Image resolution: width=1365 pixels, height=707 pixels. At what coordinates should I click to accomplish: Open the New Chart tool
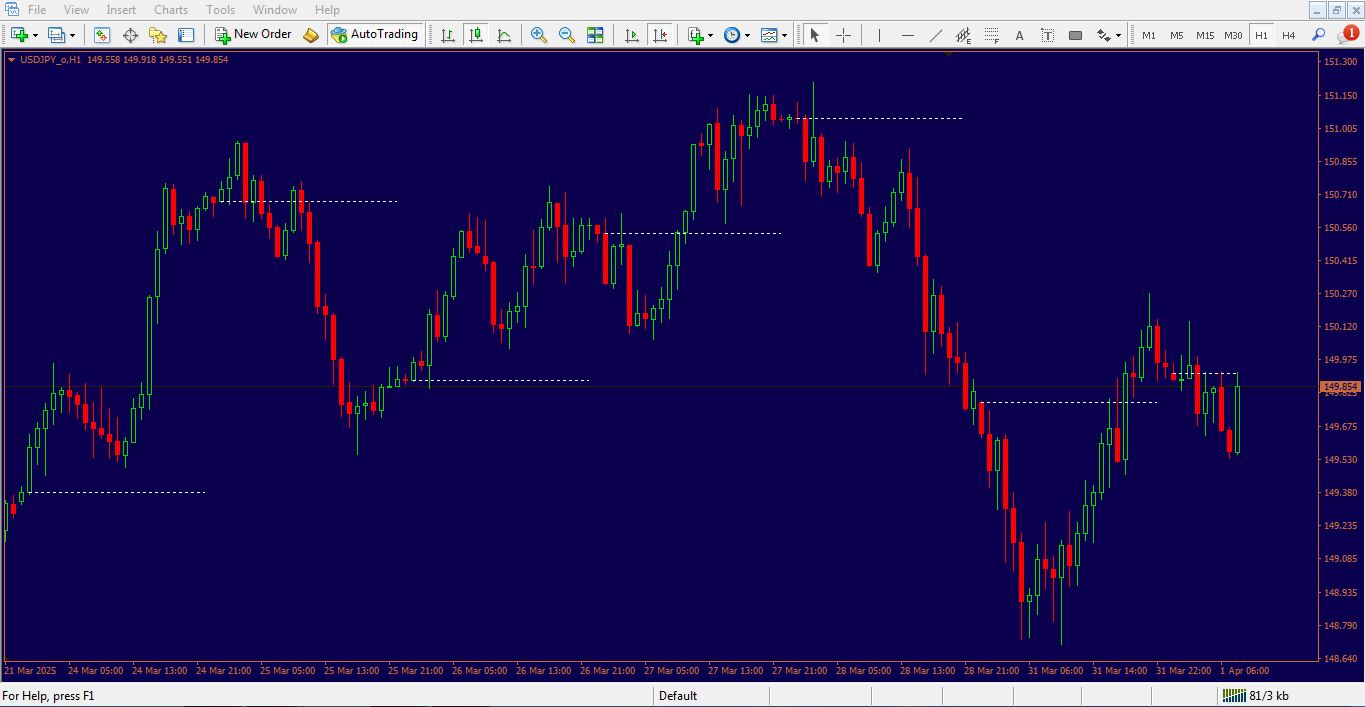point(19,35)
